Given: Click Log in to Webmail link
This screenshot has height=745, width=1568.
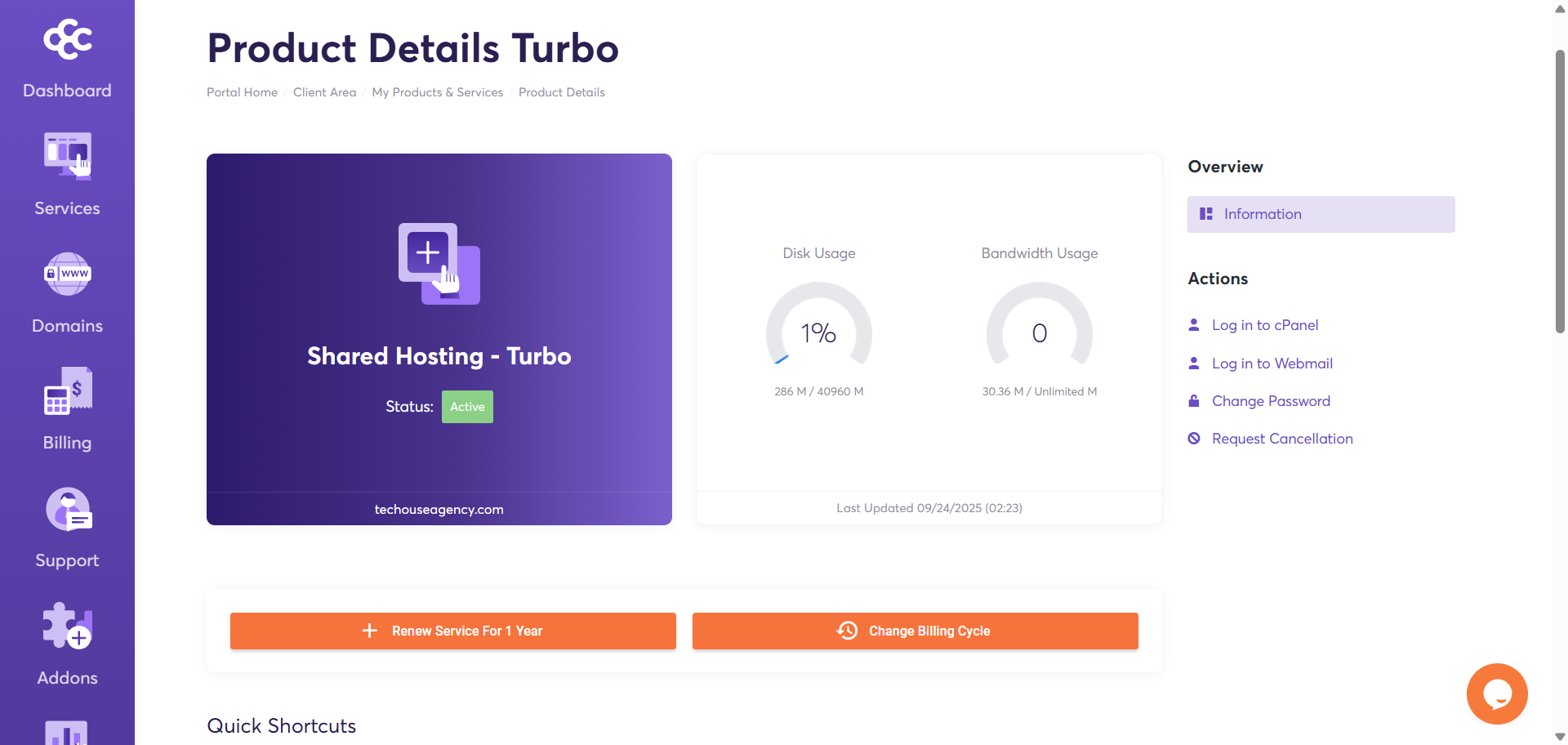Looking at the screenshot, I should pos(1272,364).
